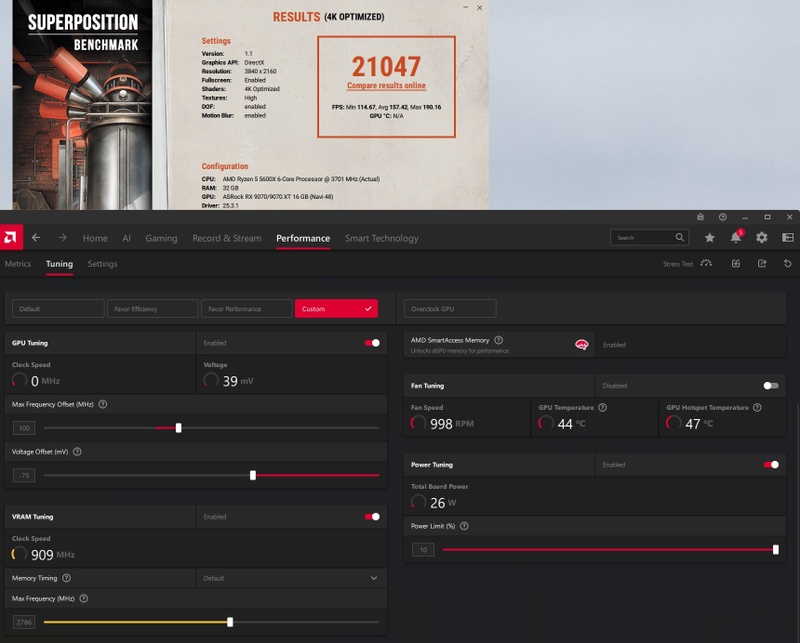Open the Gaming tab
Image resolution: width=800 pixels, height=643 pixels.
coord(161,238)
